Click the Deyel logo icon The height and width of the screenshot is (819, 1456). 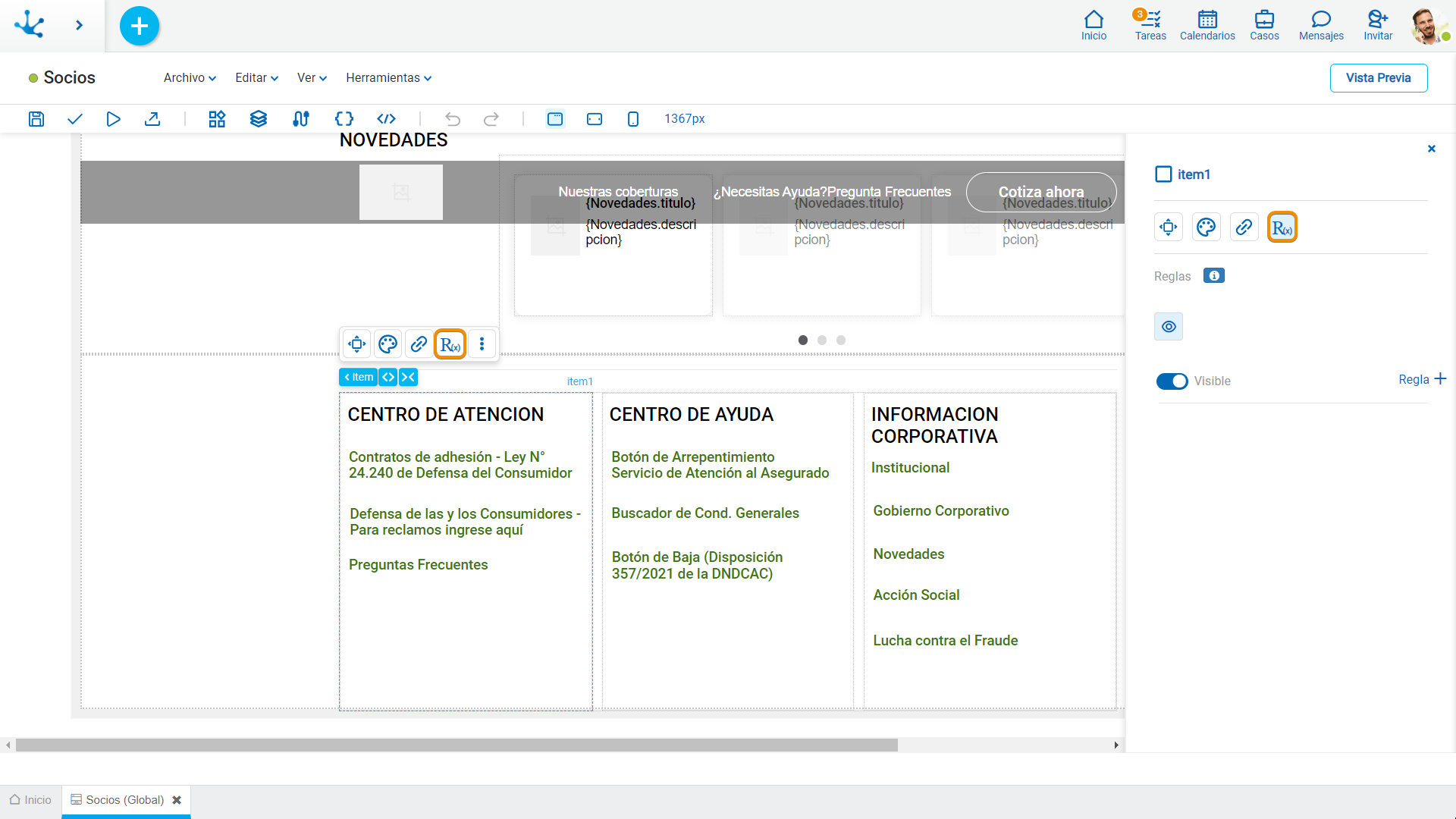coord(30,24)
